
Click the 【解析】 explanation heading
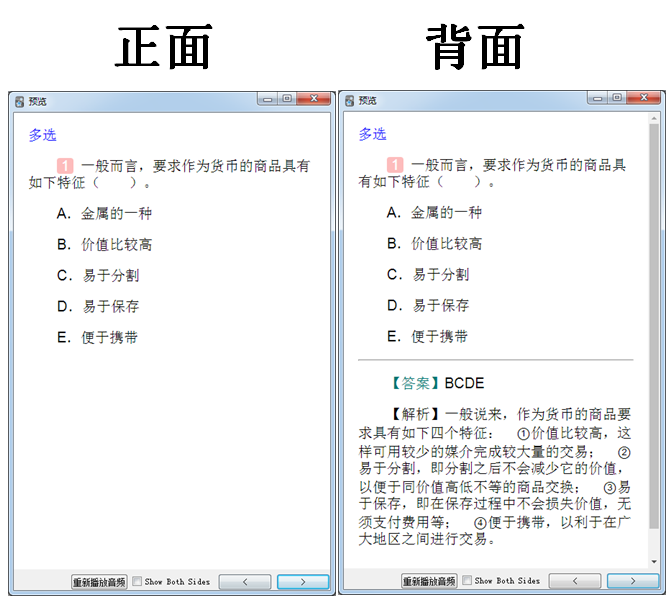415,414
